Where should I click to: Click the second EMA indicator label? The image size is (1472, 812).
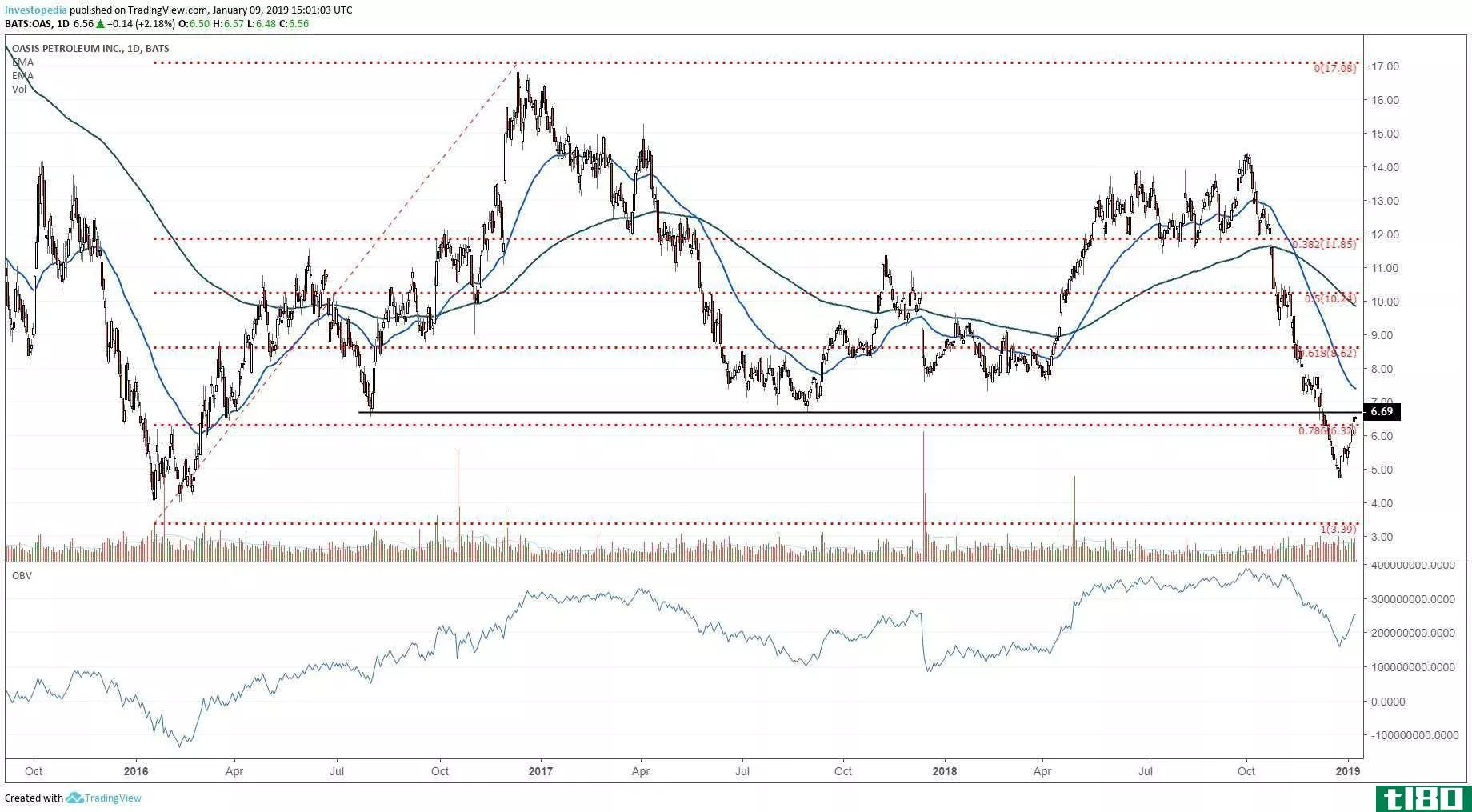click(22, 76)
